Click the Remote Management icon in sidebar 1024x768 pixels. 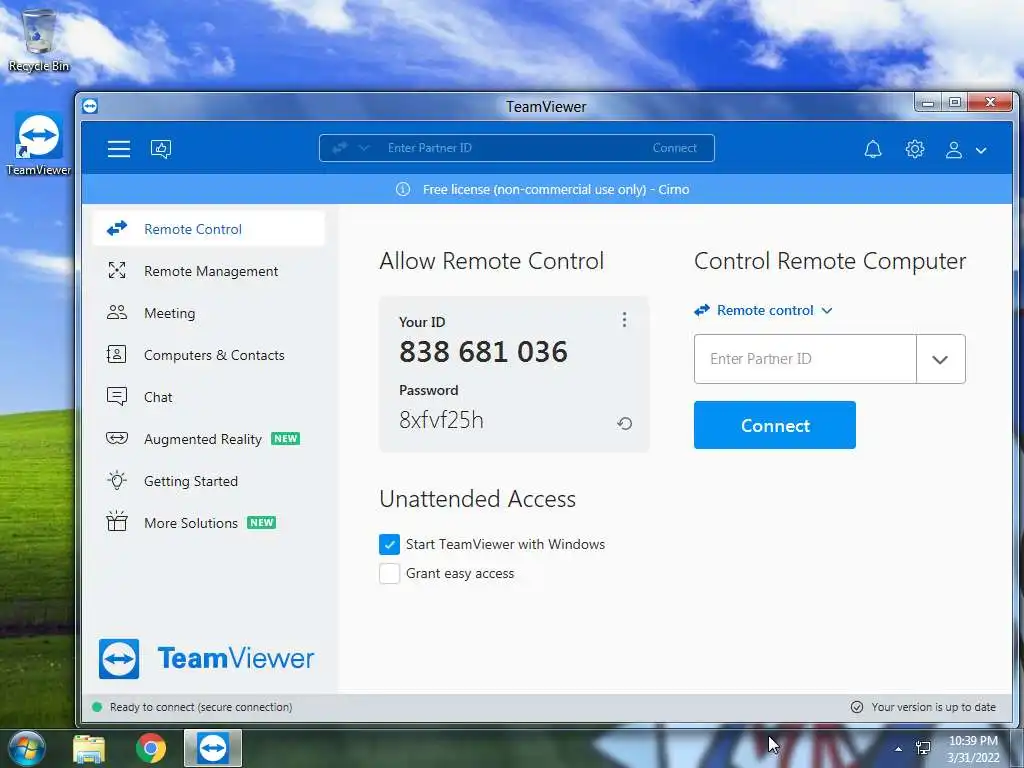117,270
